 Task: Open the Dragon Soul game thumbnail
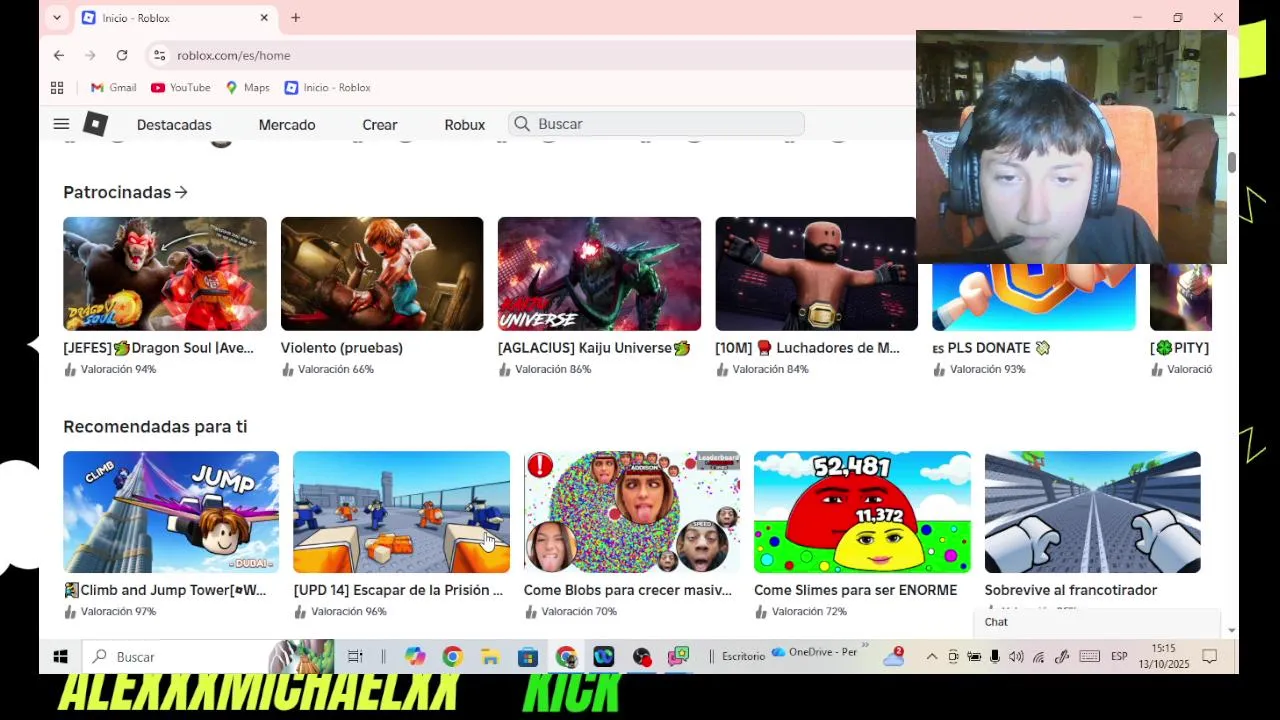coord(165,274)
